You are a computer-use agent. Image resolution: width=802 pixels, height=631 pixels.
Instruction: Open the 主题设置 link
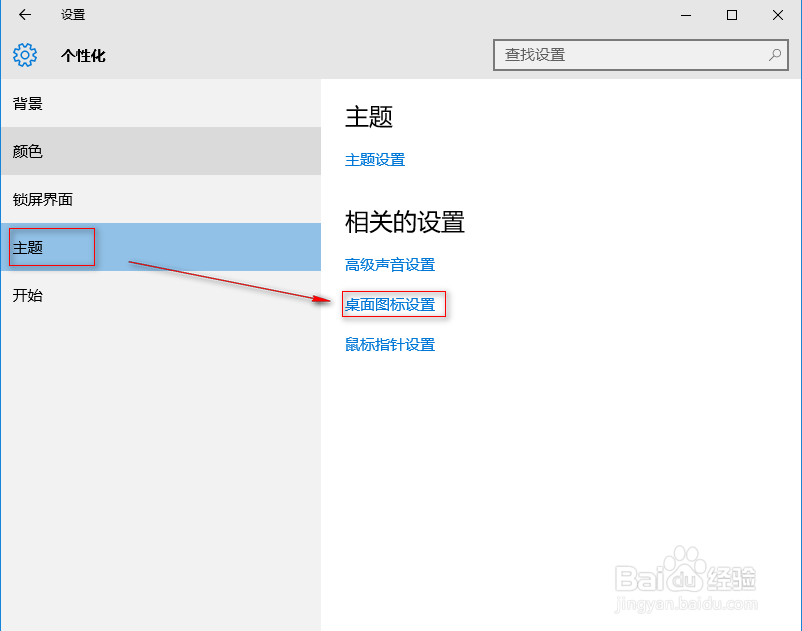click(374, 159)
